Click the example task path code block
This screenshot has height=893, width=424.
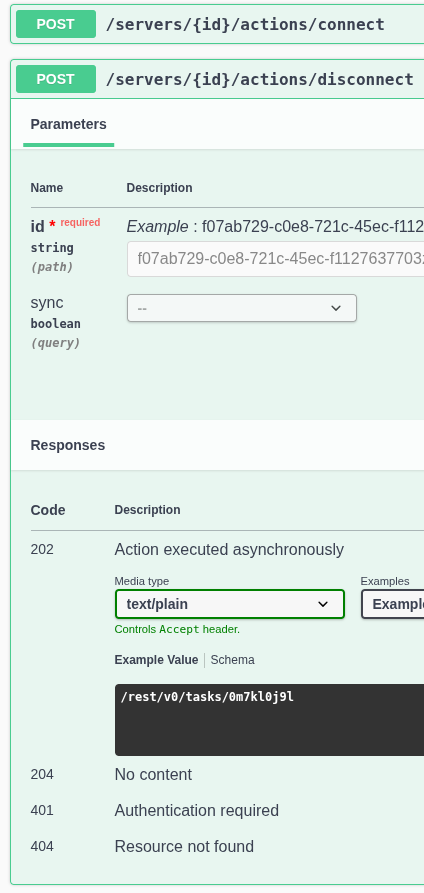pyautogui.click(x=270, y=720)
